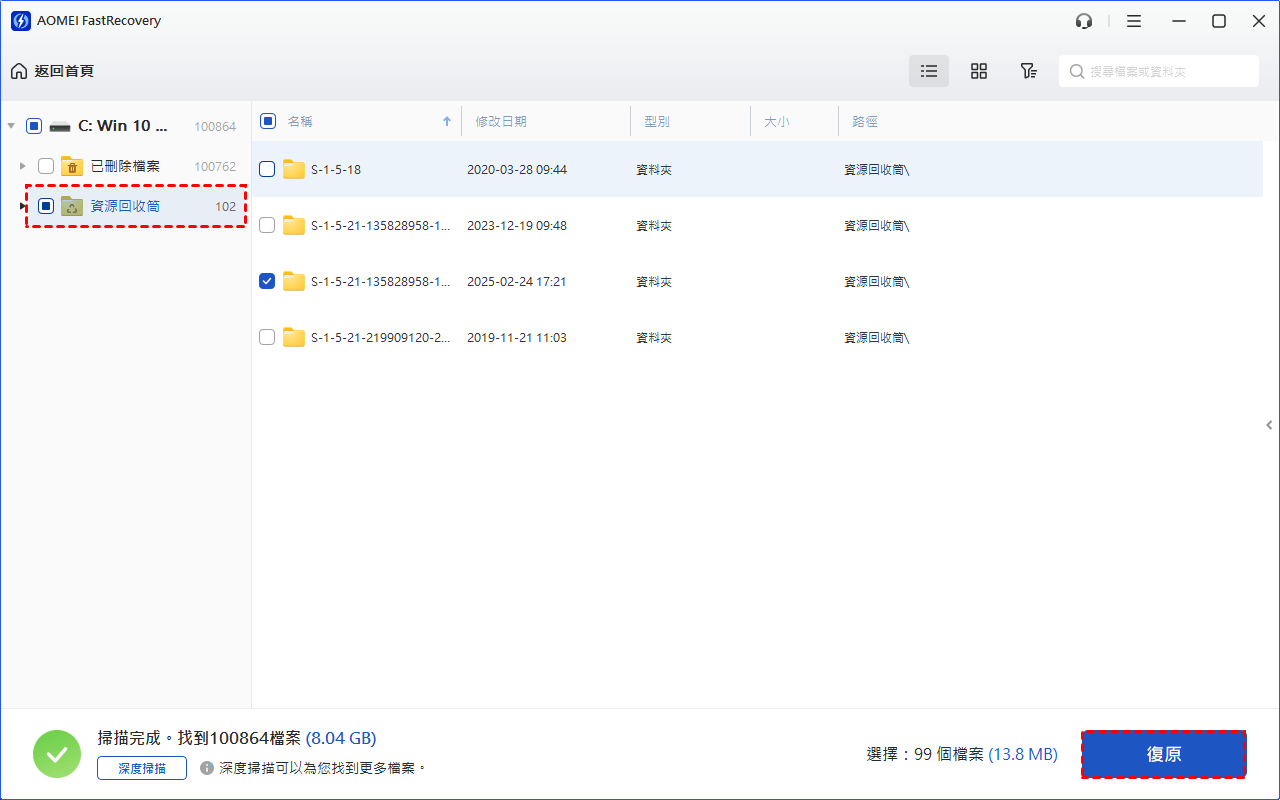Screen dimensions: 1280x800
Task: Toggle the 資源回收筒 checkbox
Action: 46,206
